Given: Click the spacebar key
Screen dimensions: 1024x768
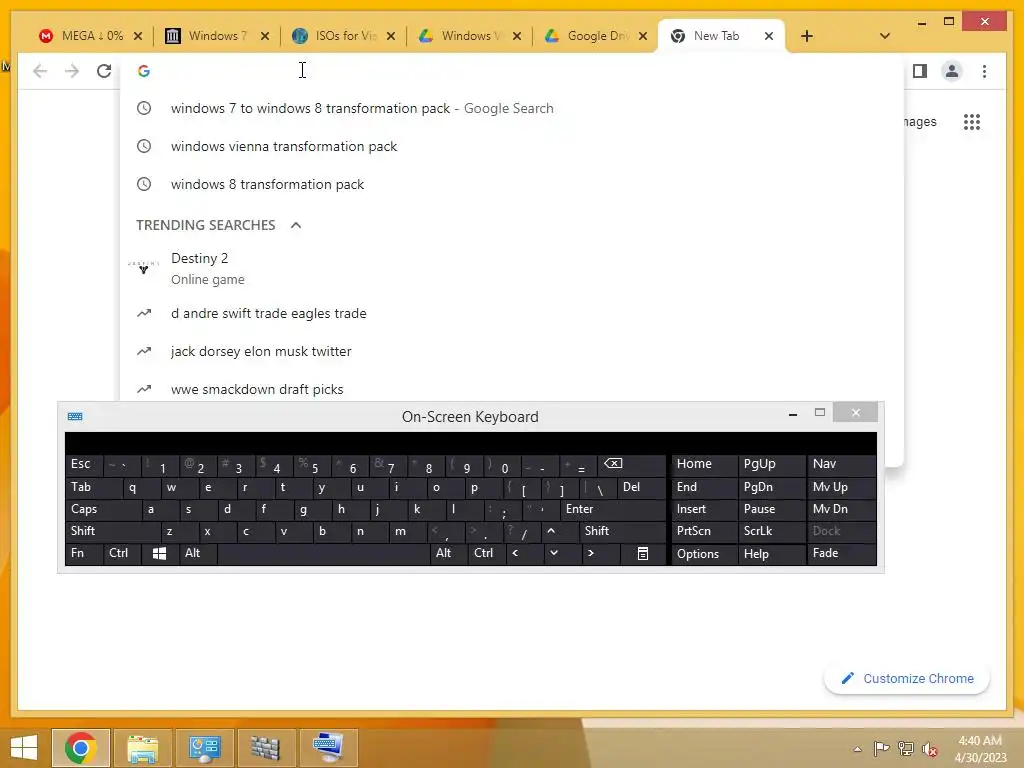Looking at the screenshot, I should click(x=323, y=554).
